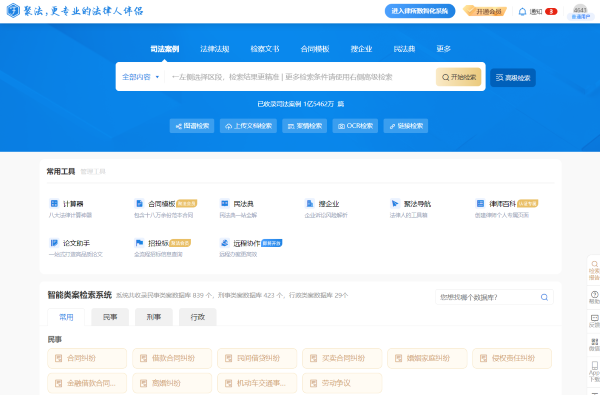Switch to the 法律法规 search tab
The image size is (600, 395).
coord(215,49)
